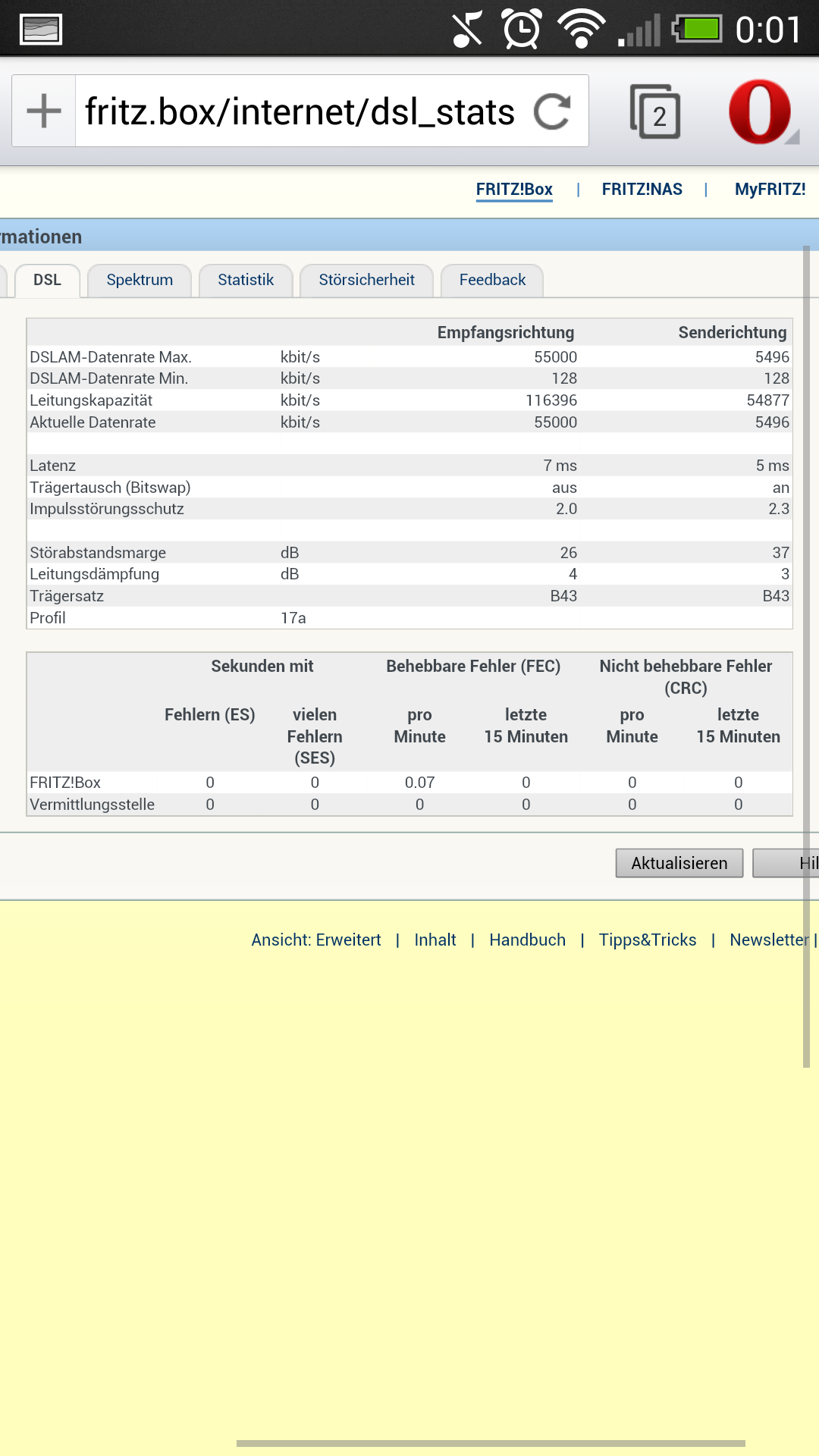Select the DSL tab
Screen dimensions: 819x1456
(47, 280)
